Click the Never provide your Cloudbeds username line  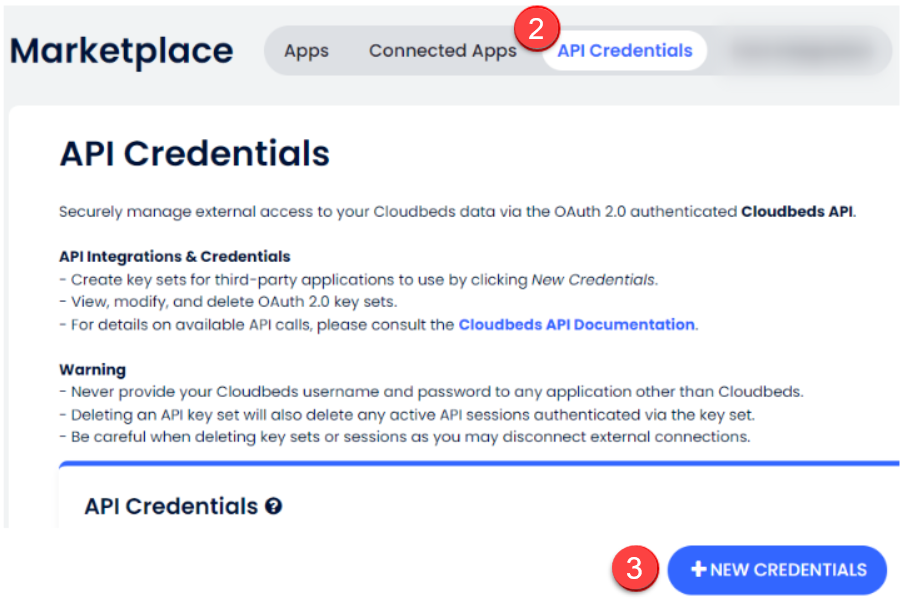(431, 392)
